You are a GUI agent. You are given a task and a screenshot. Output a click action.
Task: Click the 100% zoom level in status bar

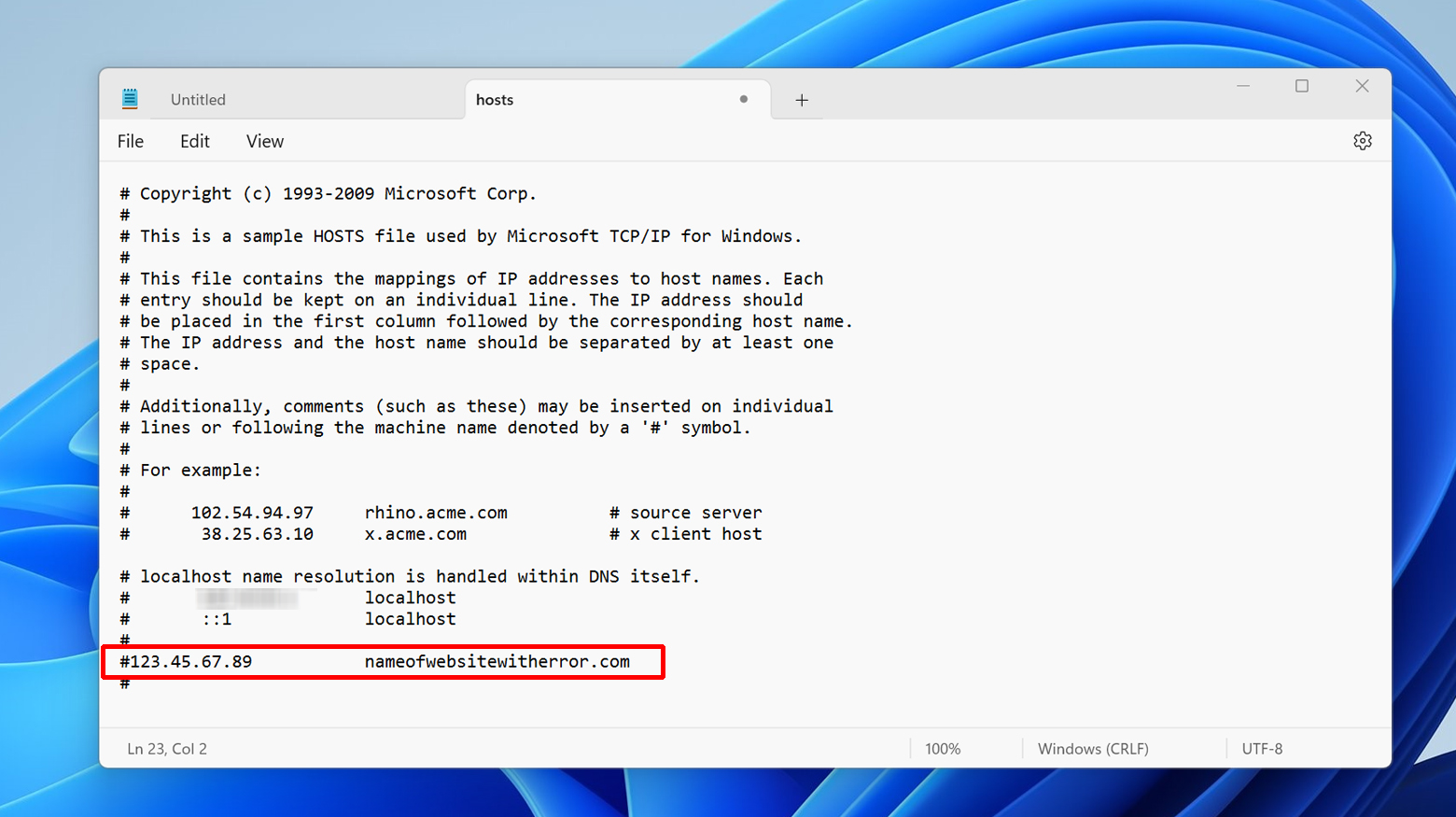tap(943, 749)
